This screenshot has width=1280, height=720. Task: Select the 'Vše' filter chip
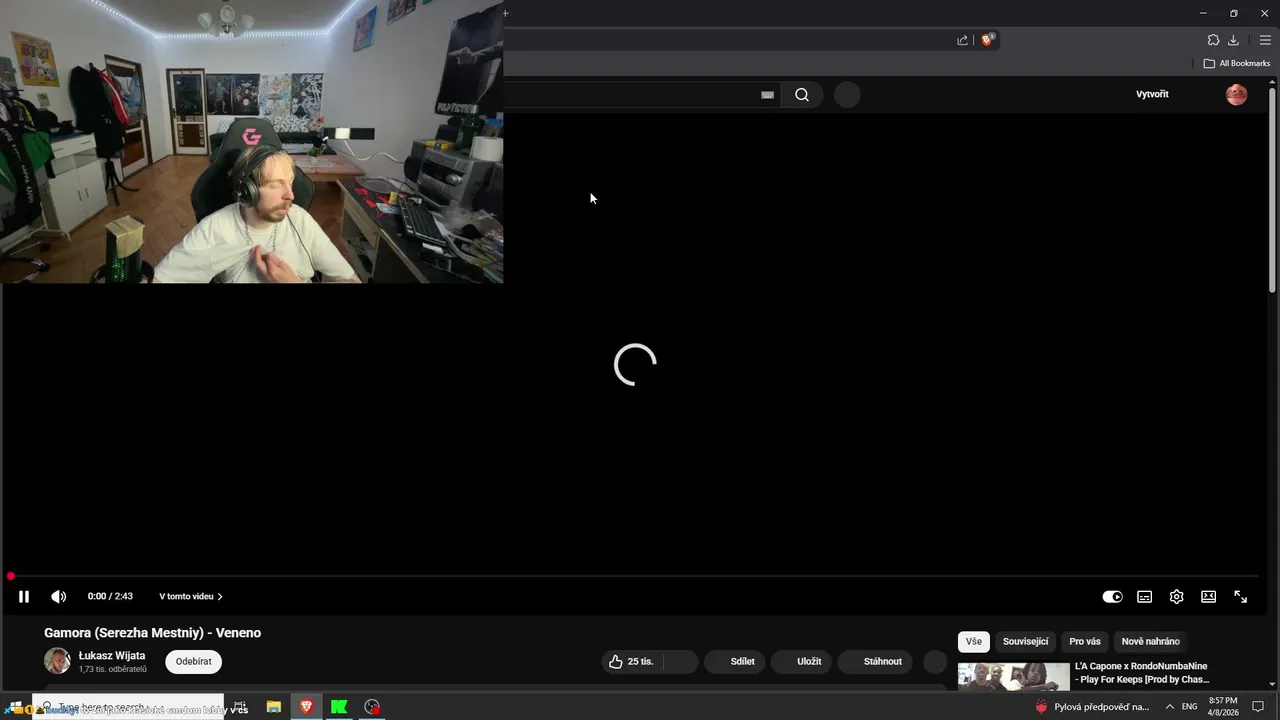pyautogui.click(x=974, y=642)
